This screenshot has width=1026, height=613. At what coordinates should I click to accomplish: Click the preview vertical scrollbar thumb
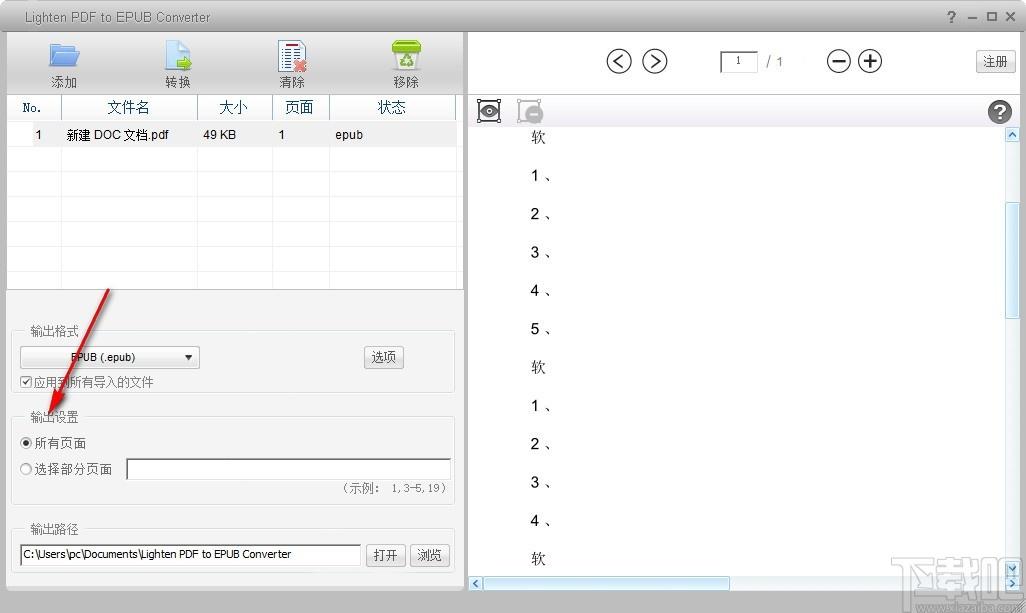(1012, 260)
